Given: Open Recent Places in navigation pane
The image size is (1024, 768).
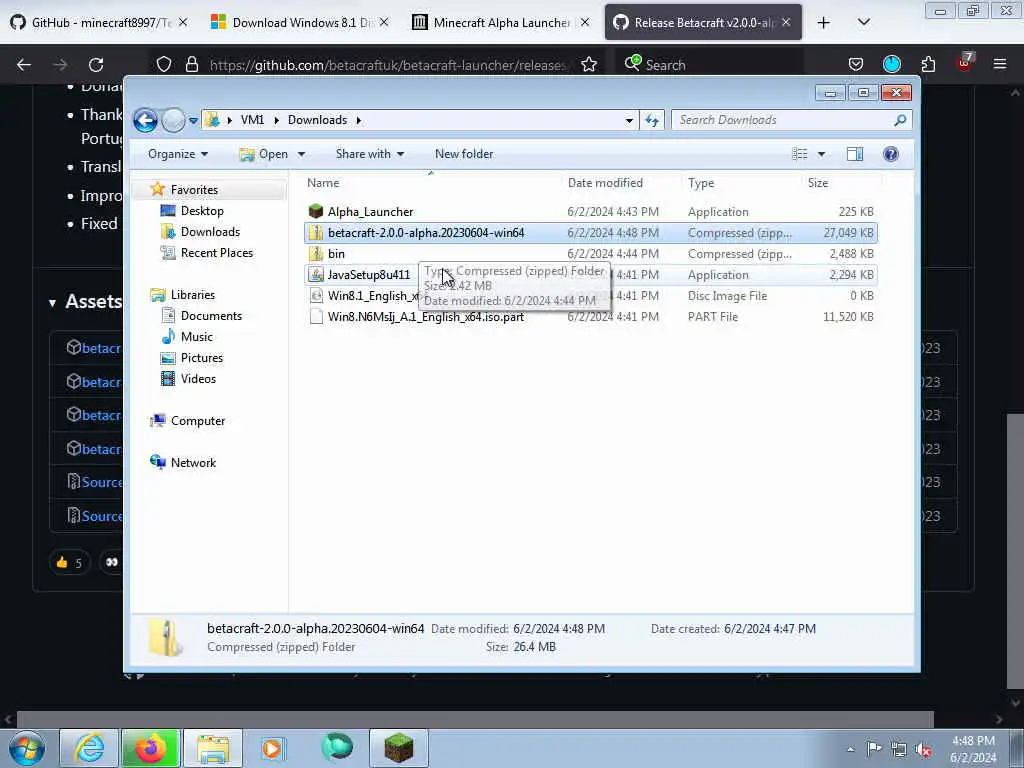Looking at the screenshot, I should click(216, 253).
